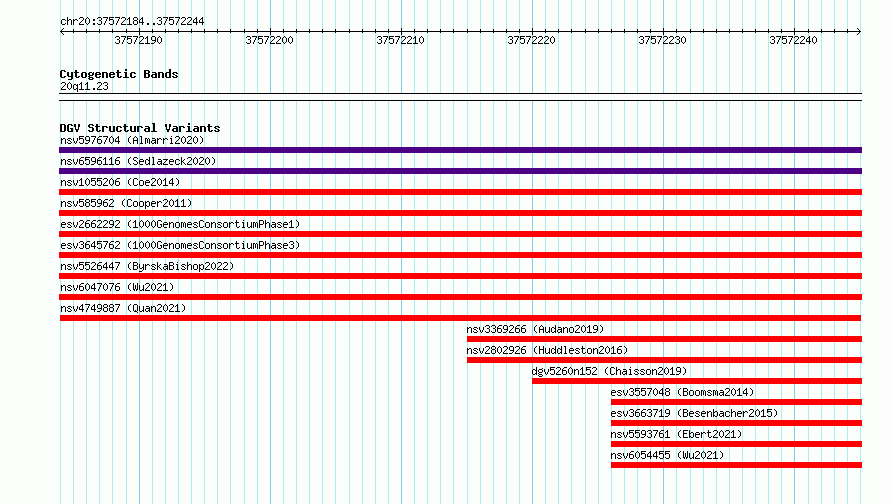Click the red bar under nsv6047076
Screen dimensions: 890x504
pos(460,297)
